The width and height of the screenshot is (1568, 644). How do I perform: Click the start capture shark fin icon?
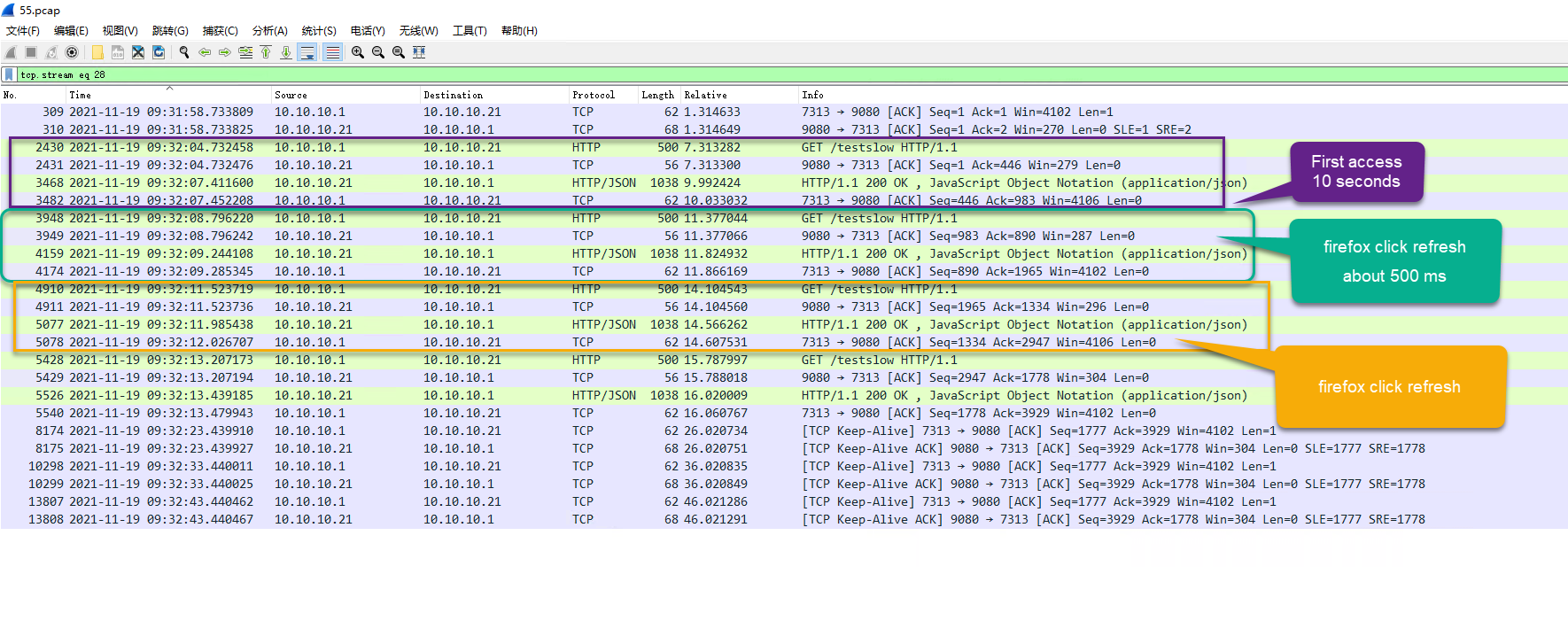[x=11, y=52]
